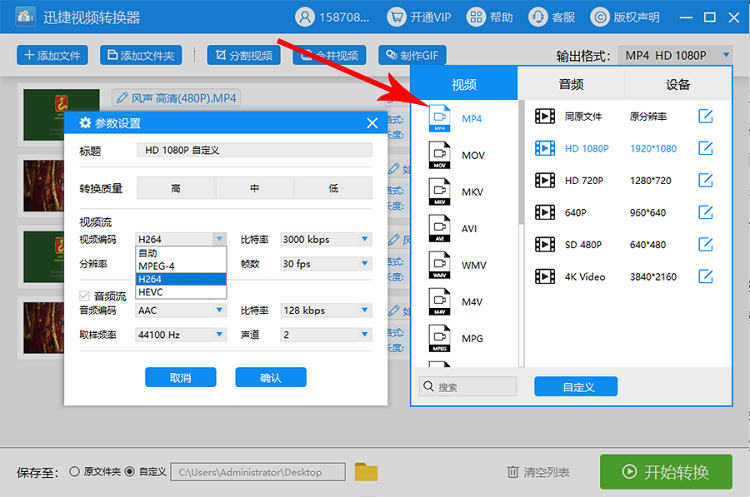Click the rename pencil on 风声 高清(480P).MP4
The width and height of the screenshot is (750, 497).
[x=122, y=98]
